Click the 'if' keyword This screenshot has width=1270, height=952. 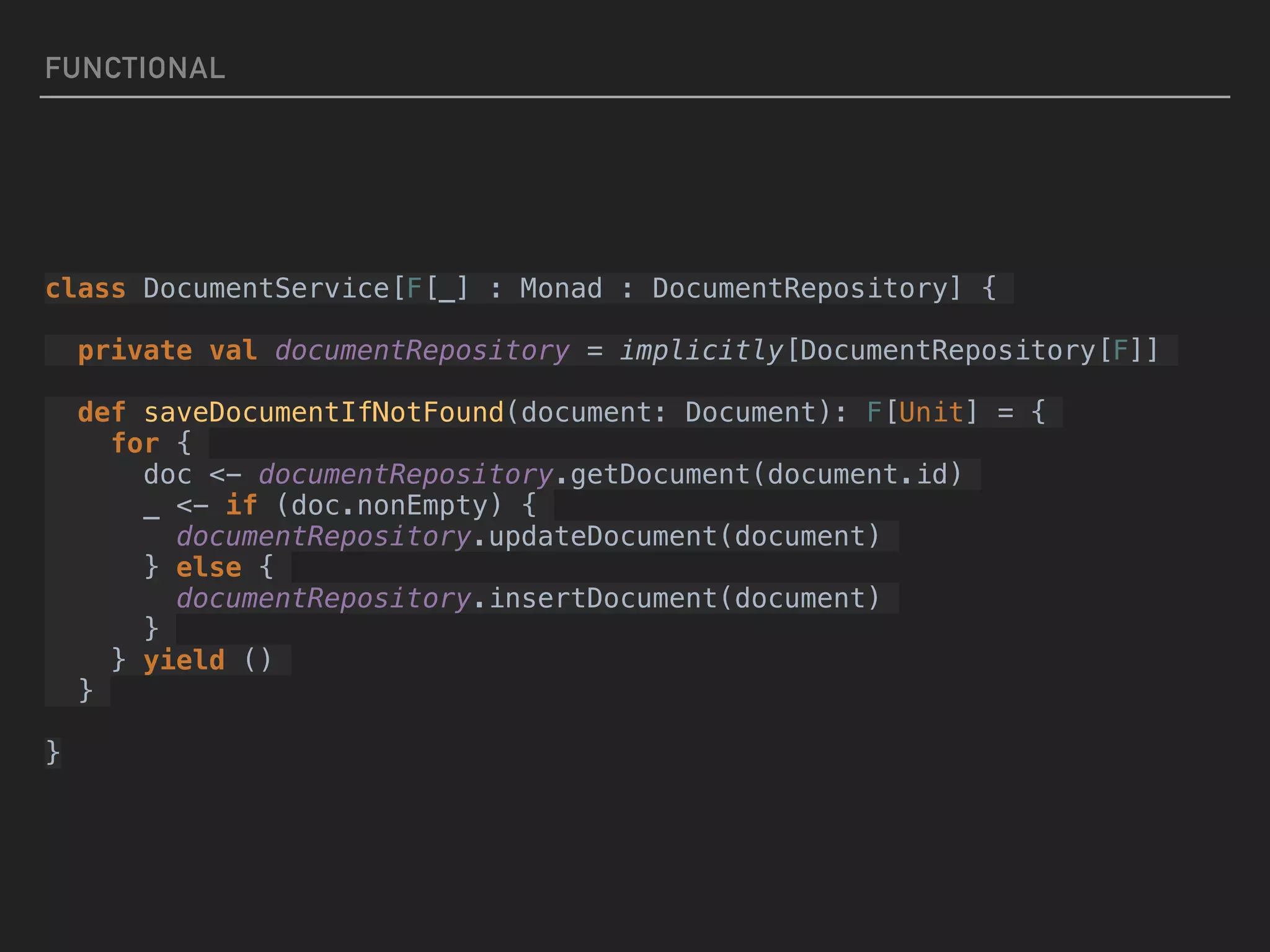click(241, 506)
